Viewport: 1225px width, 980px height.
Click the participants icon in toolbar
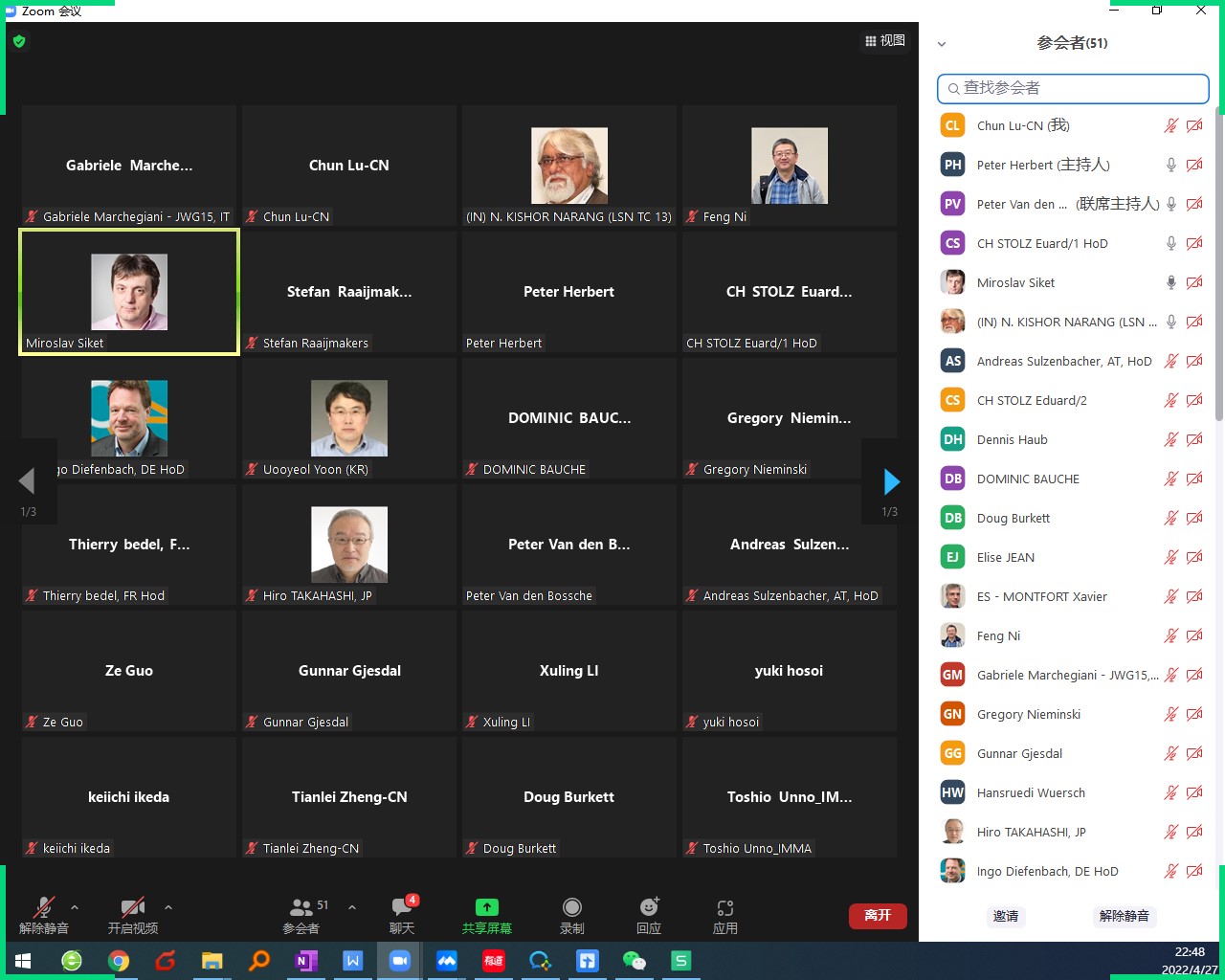(301, 908)
